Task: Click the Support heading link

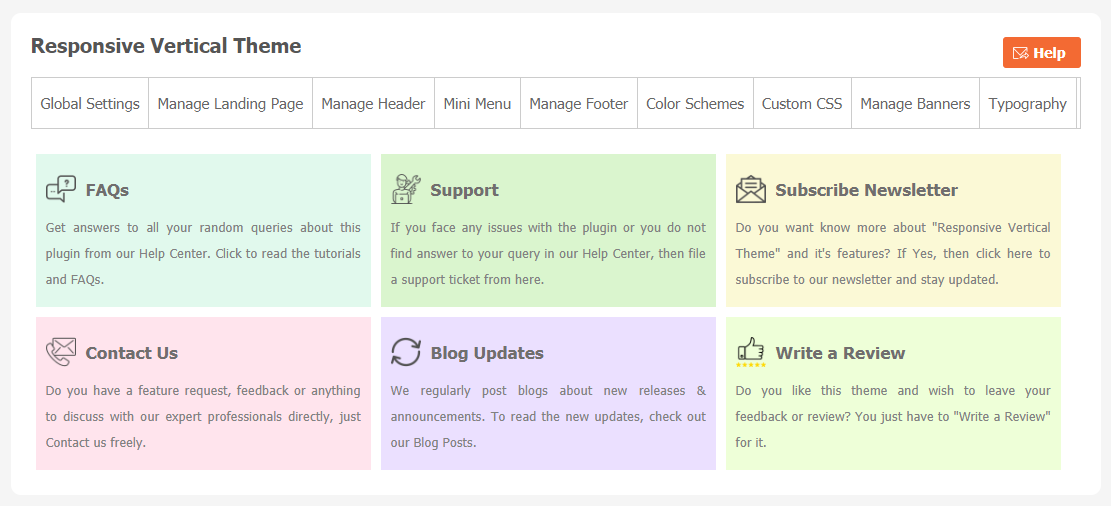Action: pos(464,190)
